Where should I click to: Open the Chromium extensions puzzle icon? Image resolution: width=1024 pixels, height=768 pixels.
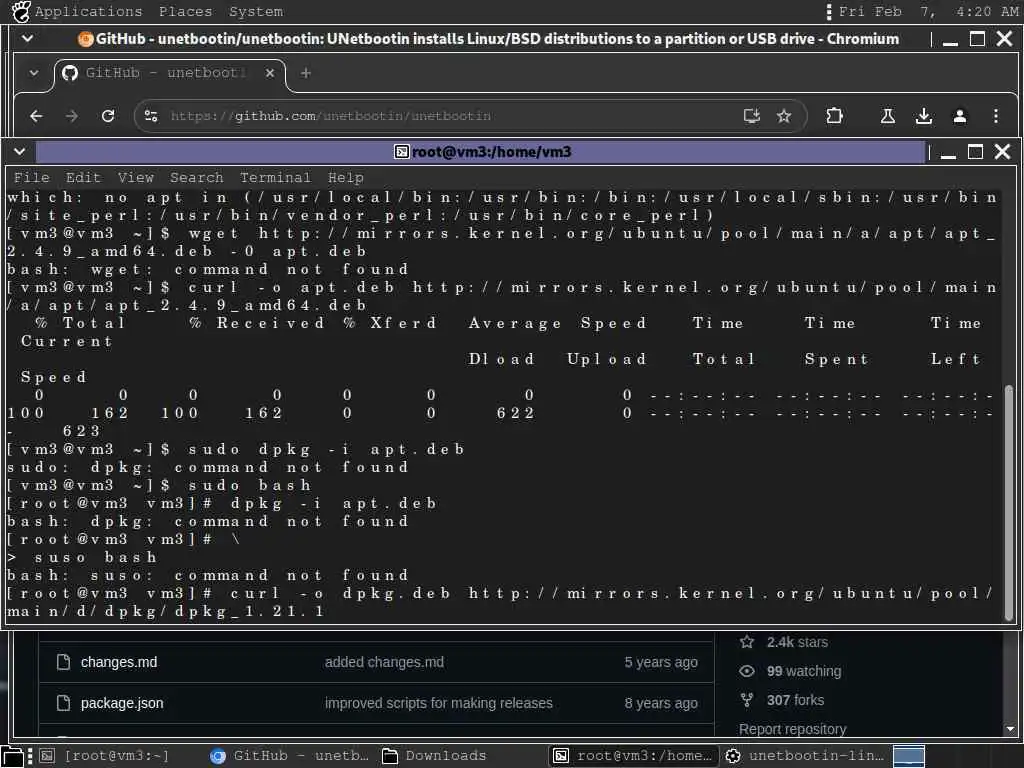[834, 116]
